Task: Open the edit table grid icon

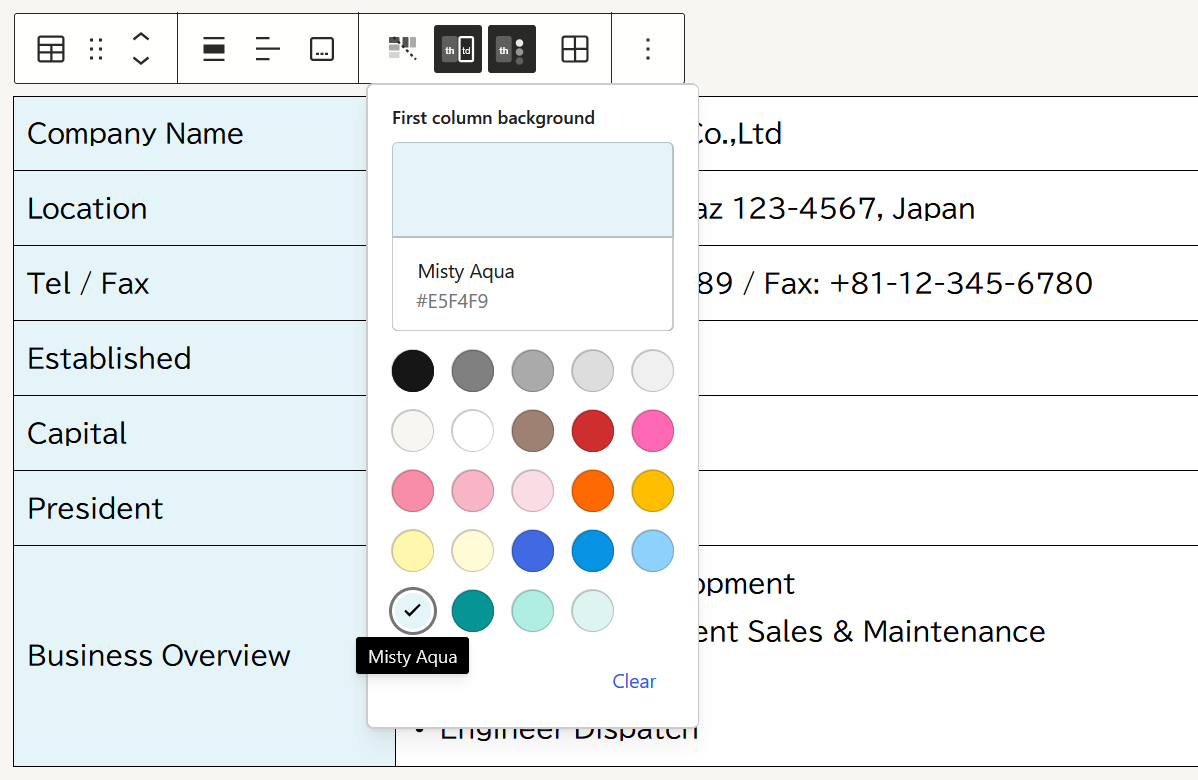Action: 575,50
